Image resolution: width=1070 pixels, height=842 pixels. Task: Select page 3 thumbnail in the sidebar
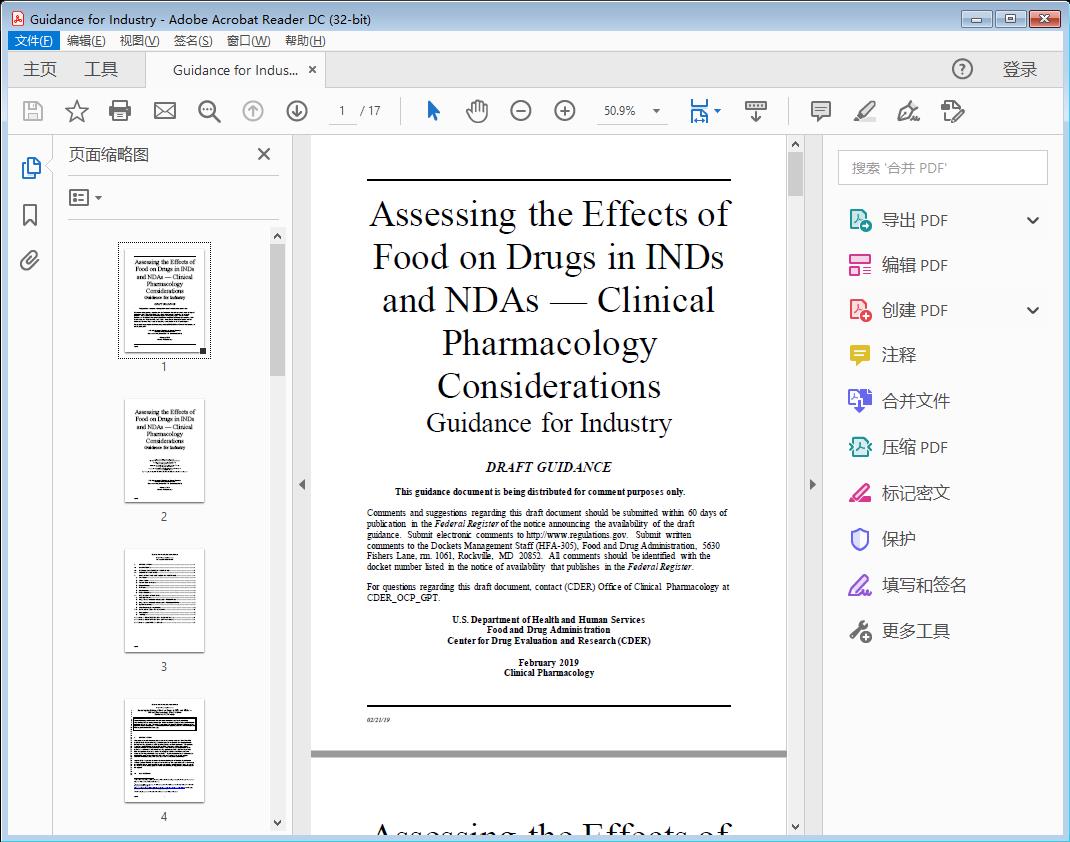(x=163, y=601)
